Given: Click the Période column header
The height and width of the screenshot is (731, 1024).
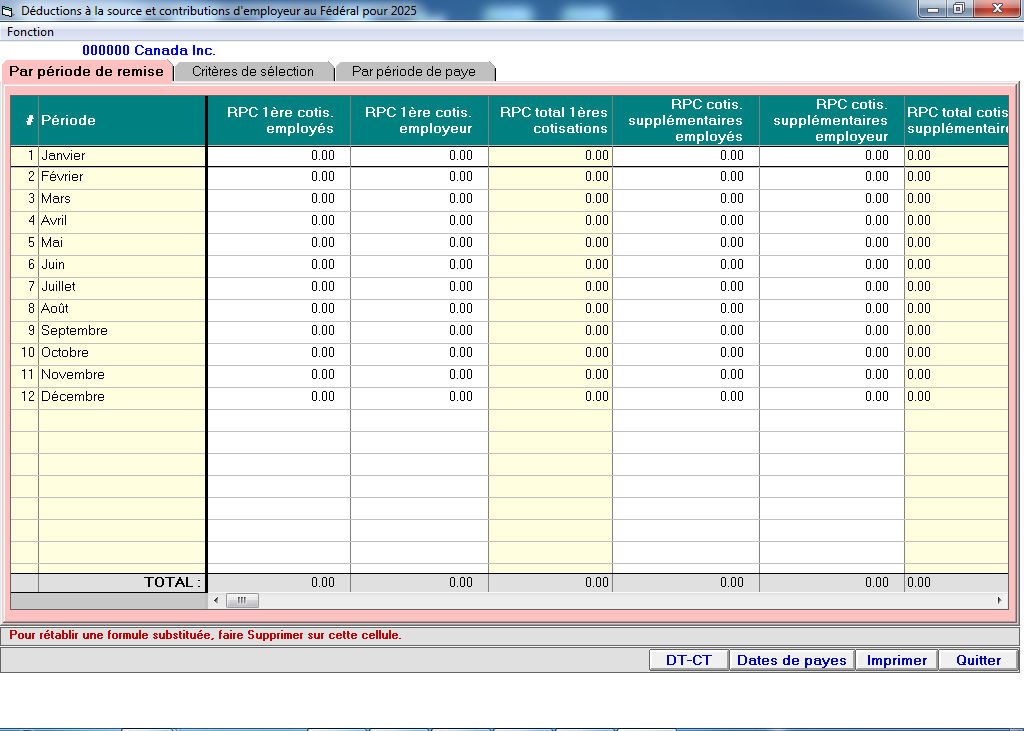Looking at the screenshot, I should pyautogui.click(x=122, y=120).
